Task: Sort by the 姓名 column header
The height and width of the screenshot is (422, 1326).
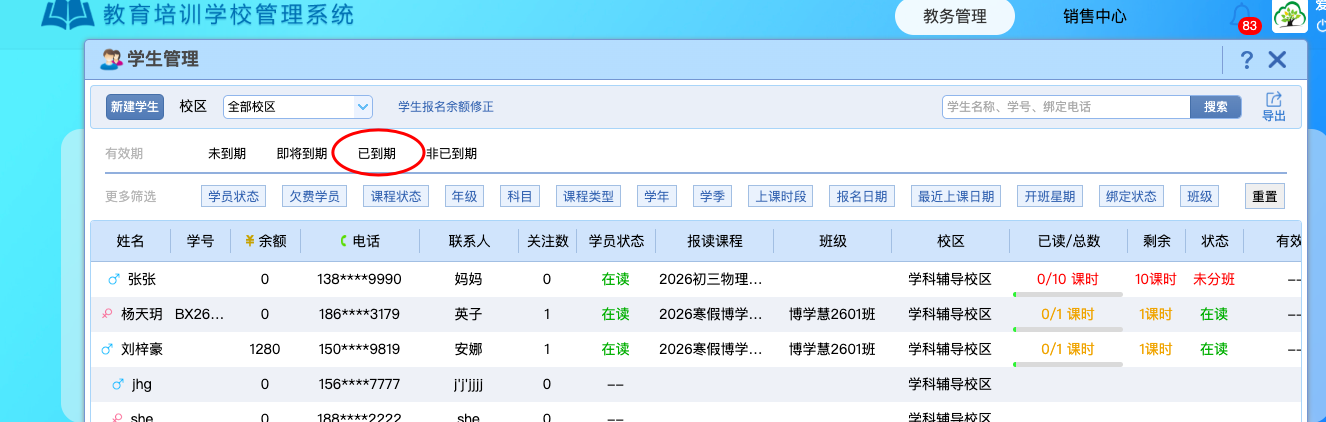Action: tap(130, 241)
